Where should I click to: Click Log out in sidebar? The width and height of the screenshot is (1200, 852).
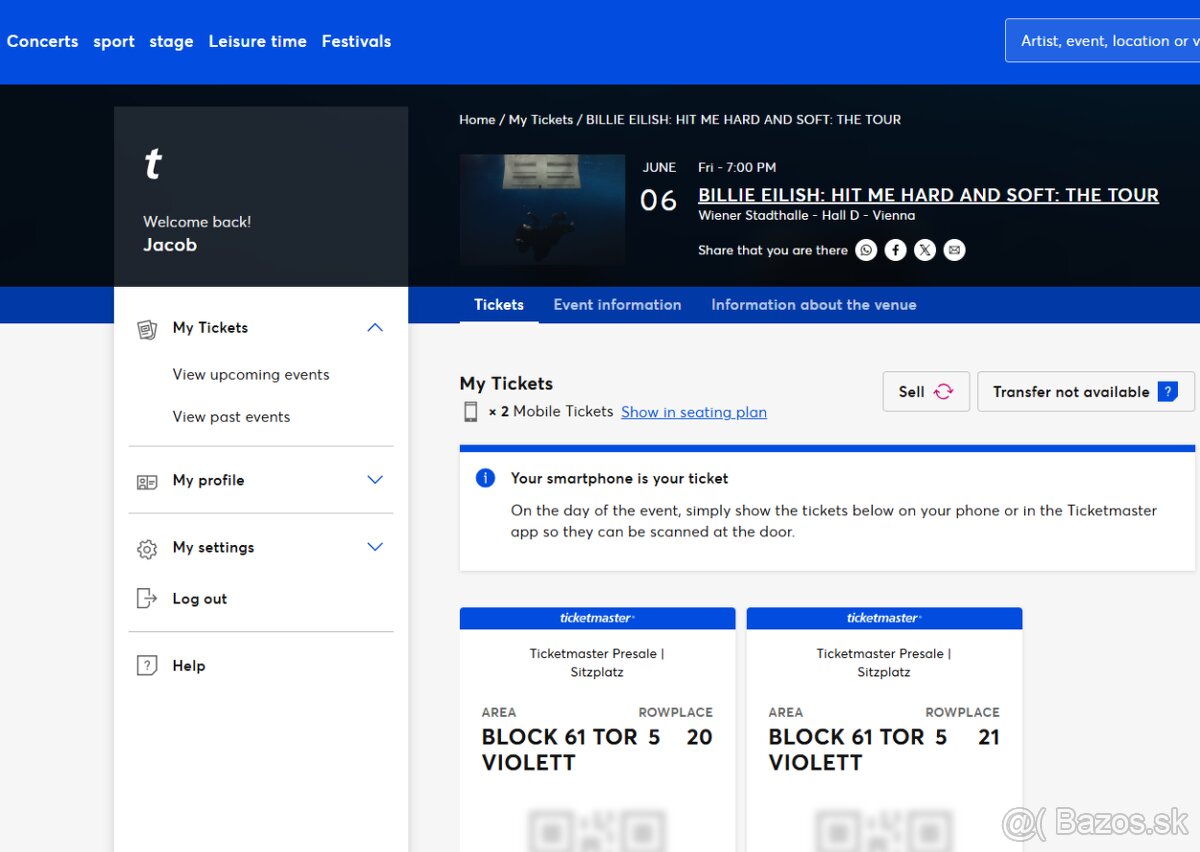pyautogui.click(x=200, y=599)
